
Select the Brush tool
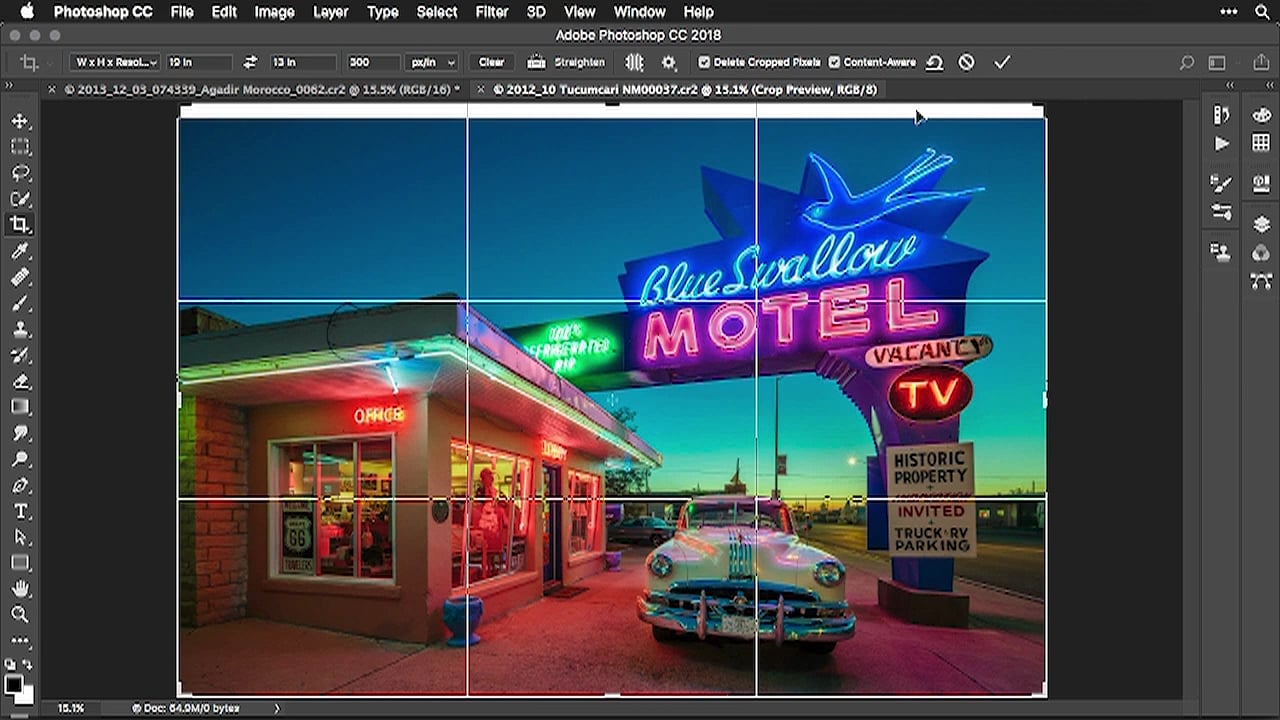pos(20,303)
